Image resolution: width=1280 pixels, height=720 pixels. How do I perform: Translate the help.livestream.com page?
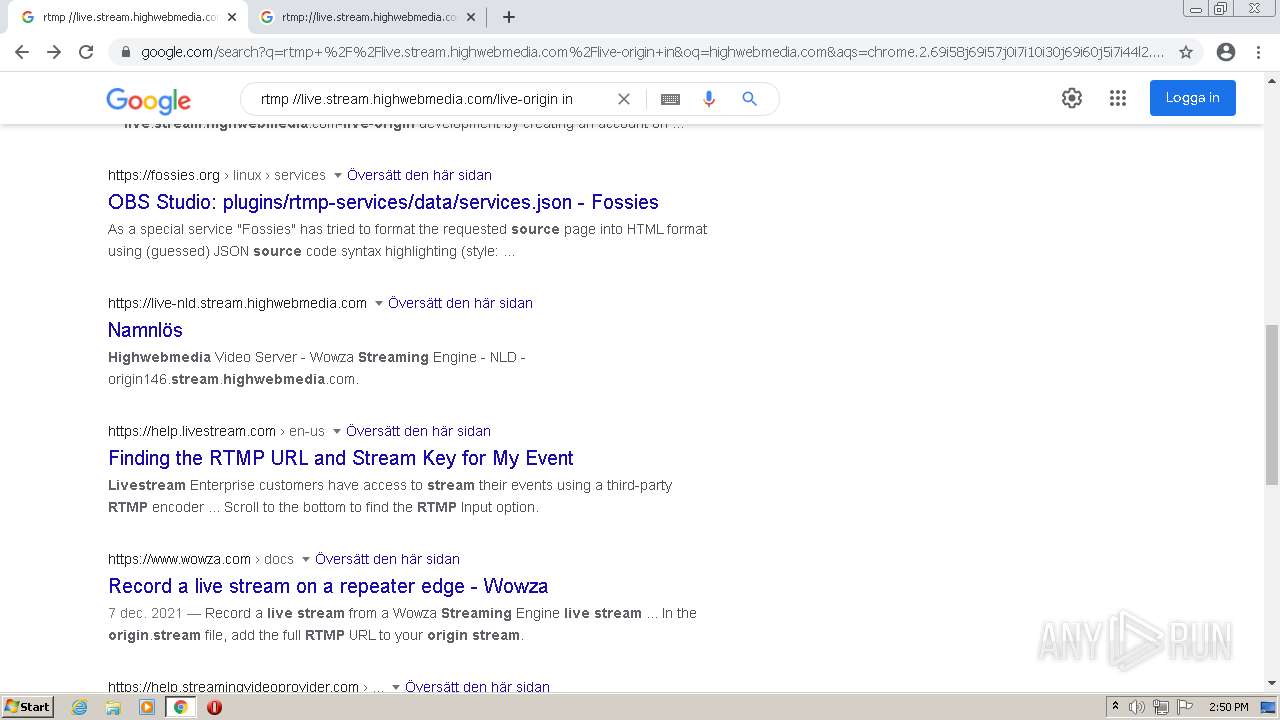point(419,431)
